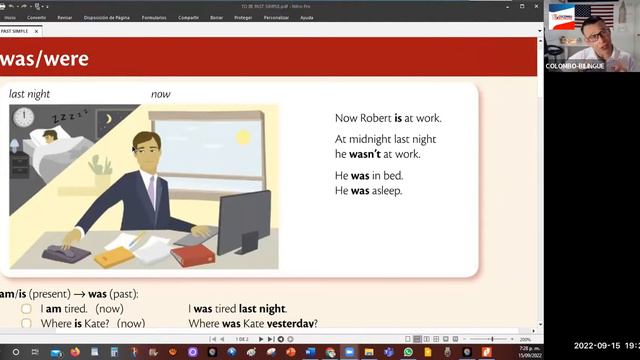Open the Disposición de Página tab
Image resolution: width=640 pixels, height=360 pixels.
tap(107, 18)
